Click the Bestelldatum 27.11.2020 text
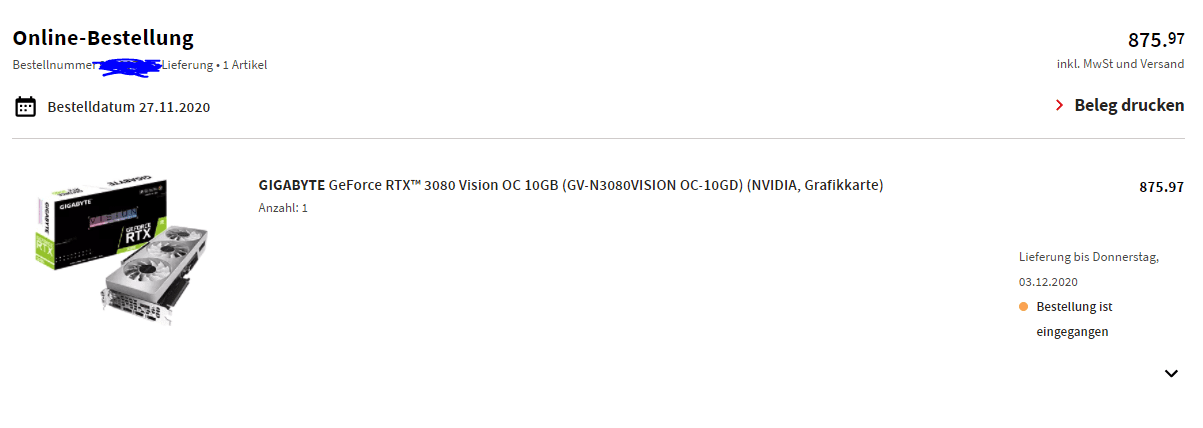The width and height of the screenshot is (1203, 428). click(129, 107)
